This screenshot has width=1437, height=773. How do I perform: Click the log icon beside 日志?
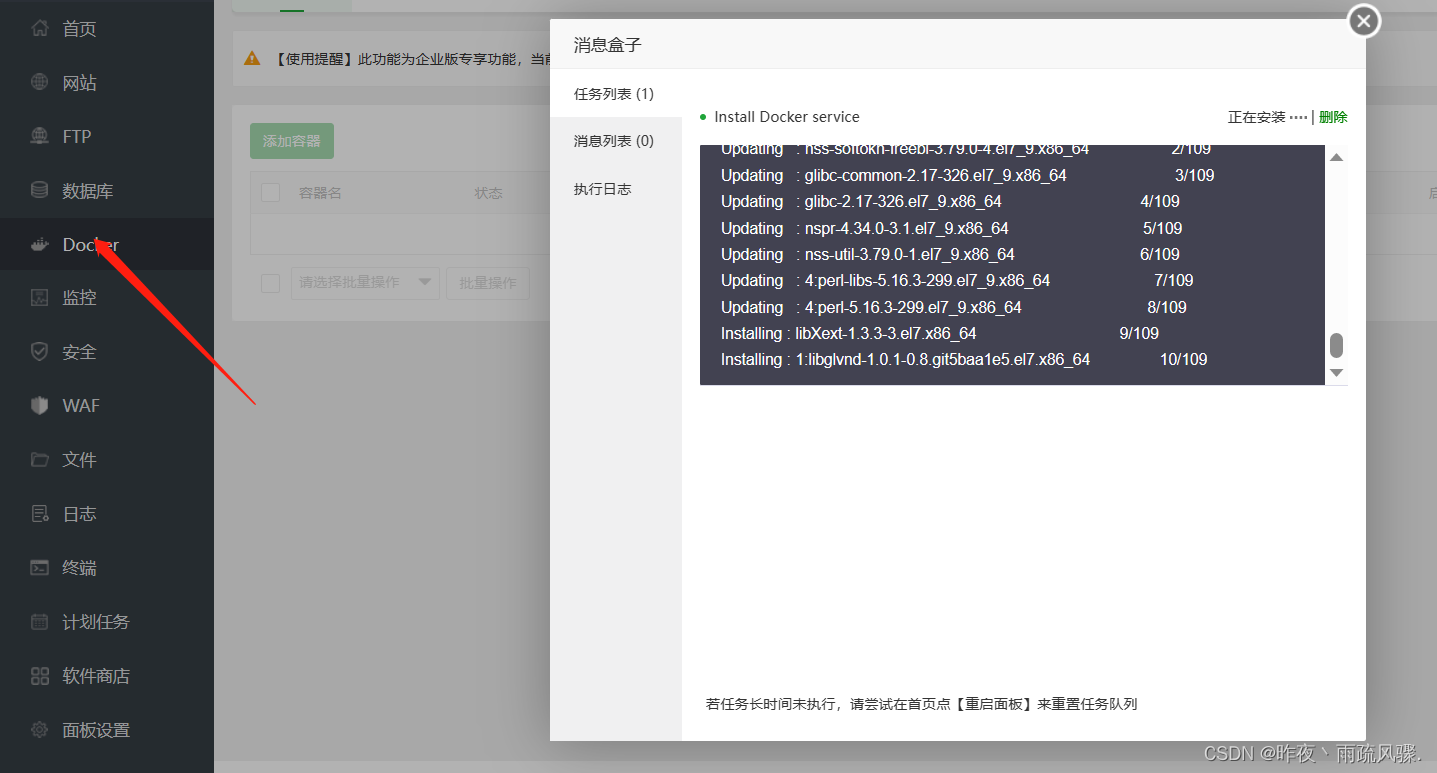(40, 514)
